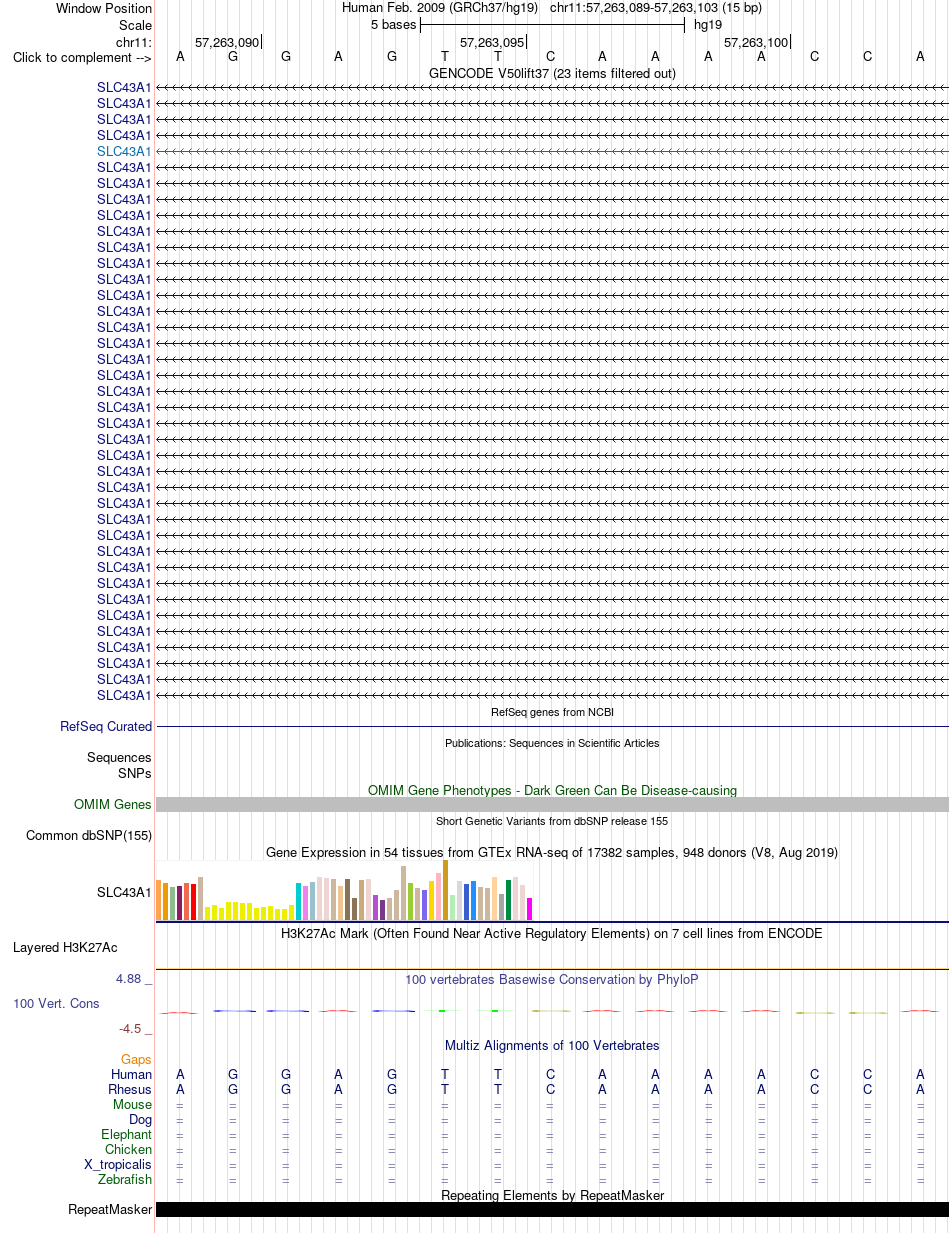Click the 4.88 PhyloP upper scale value
This screenshot has height=1233, width=950.
click(129, 979)
